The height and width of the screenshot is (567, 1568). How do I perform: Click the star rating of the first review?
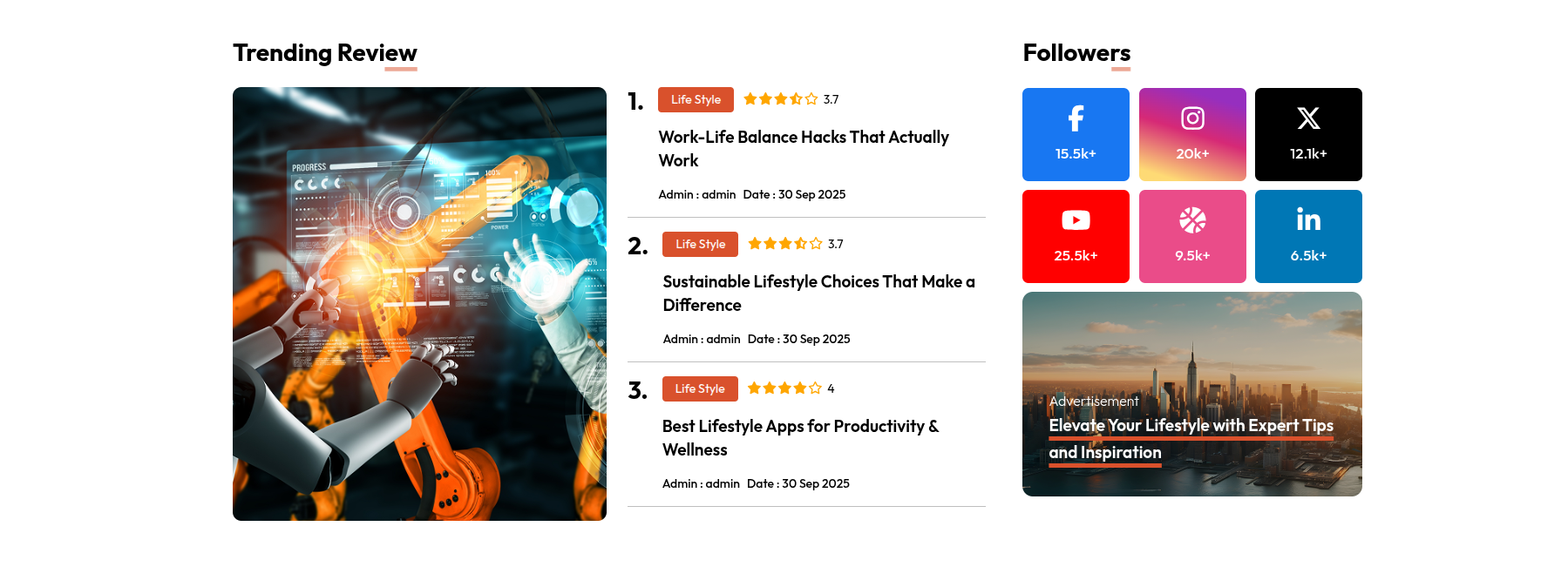pyautogui.click(x=780, y=99)
